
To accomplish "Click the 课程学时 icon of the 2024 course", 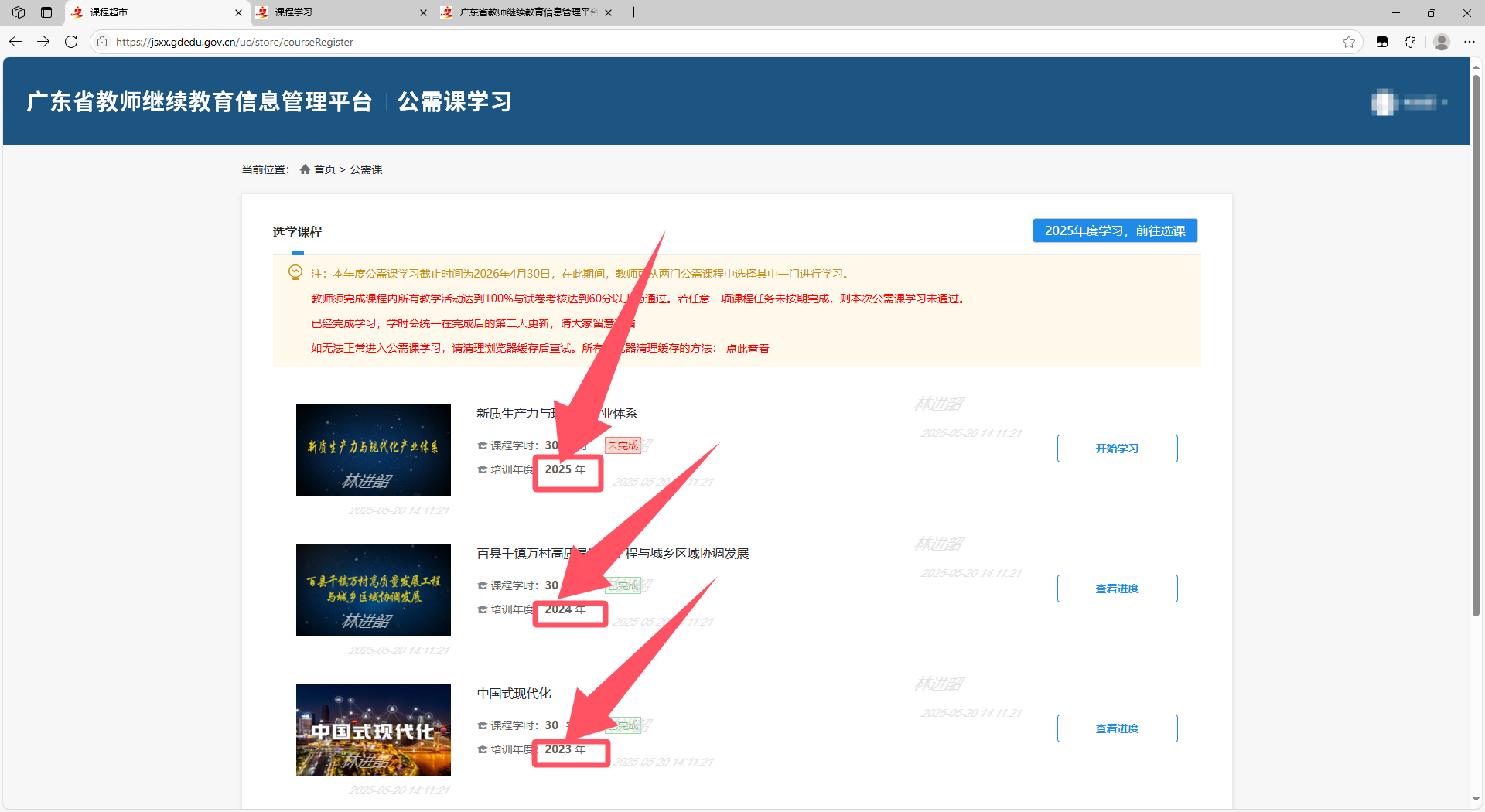I will tap(482, 586).
